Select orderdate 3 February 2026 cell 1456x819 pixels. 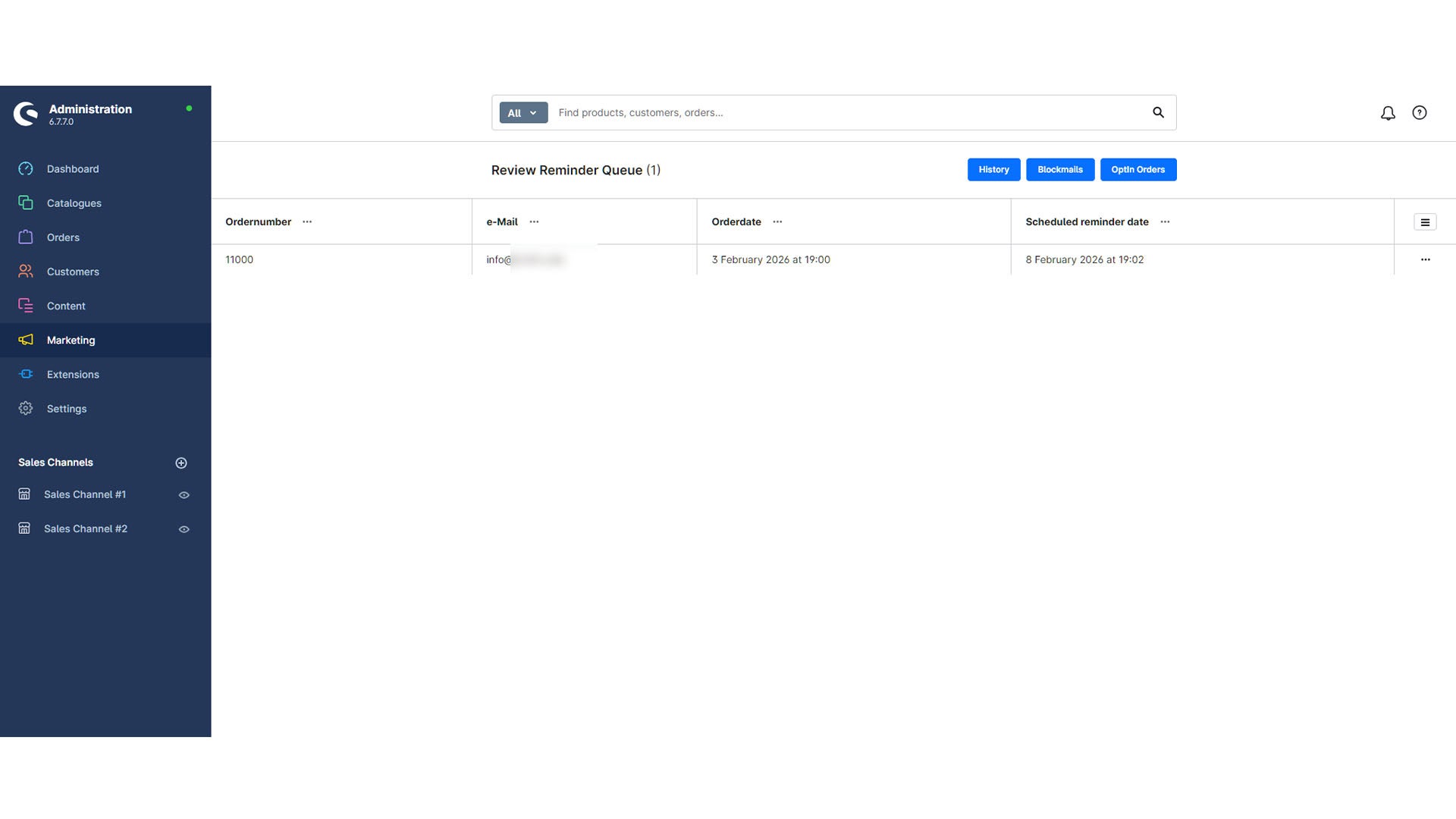[x=853, y=259]
